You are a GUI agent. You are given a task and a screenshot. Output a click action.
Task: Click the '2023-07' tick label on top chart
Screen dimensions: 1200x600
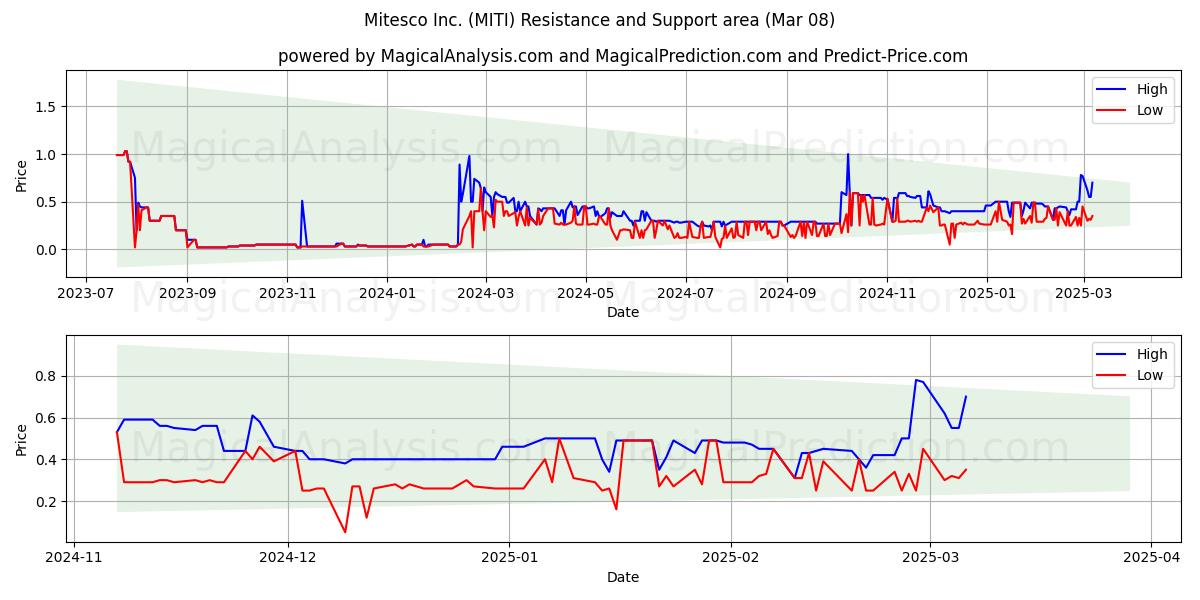pyautogui.click(x=86, y=293)
